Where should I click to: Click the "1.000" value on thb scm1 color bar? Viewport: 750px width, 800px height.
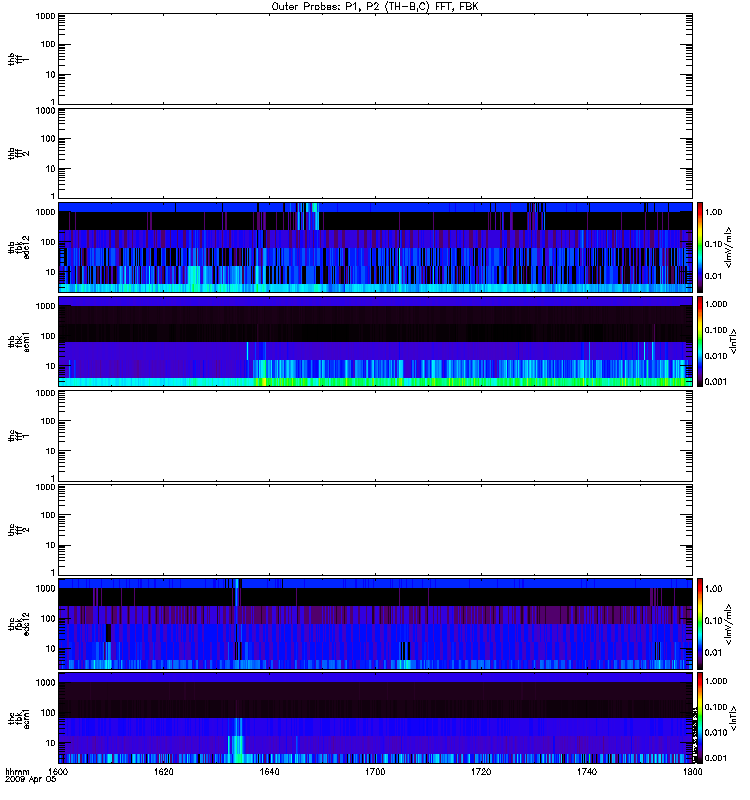[716, 304]
